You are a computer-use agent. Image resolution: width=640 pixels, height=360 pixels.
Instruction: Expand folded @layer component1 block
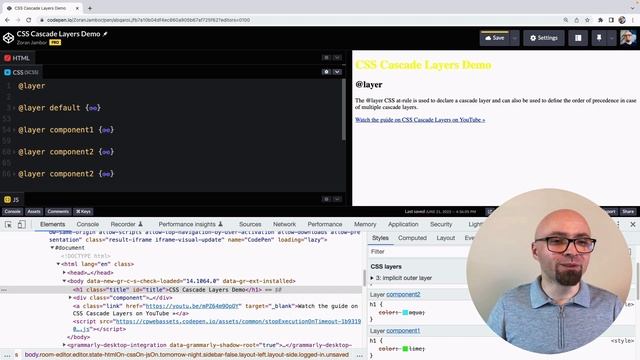coord(106,130)
